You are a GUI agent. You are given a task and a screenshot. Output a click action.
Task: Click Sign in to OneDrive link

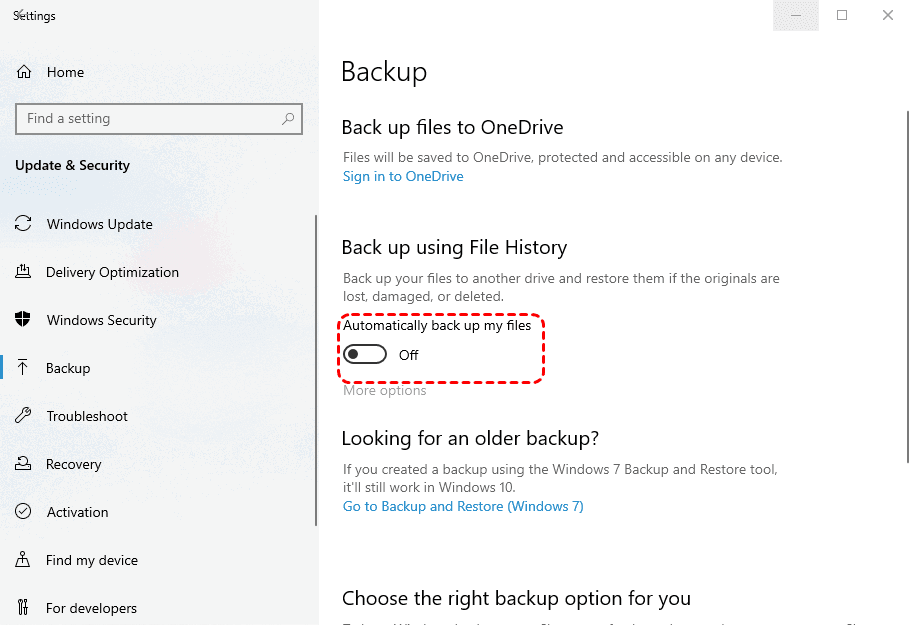coord(403,176)
